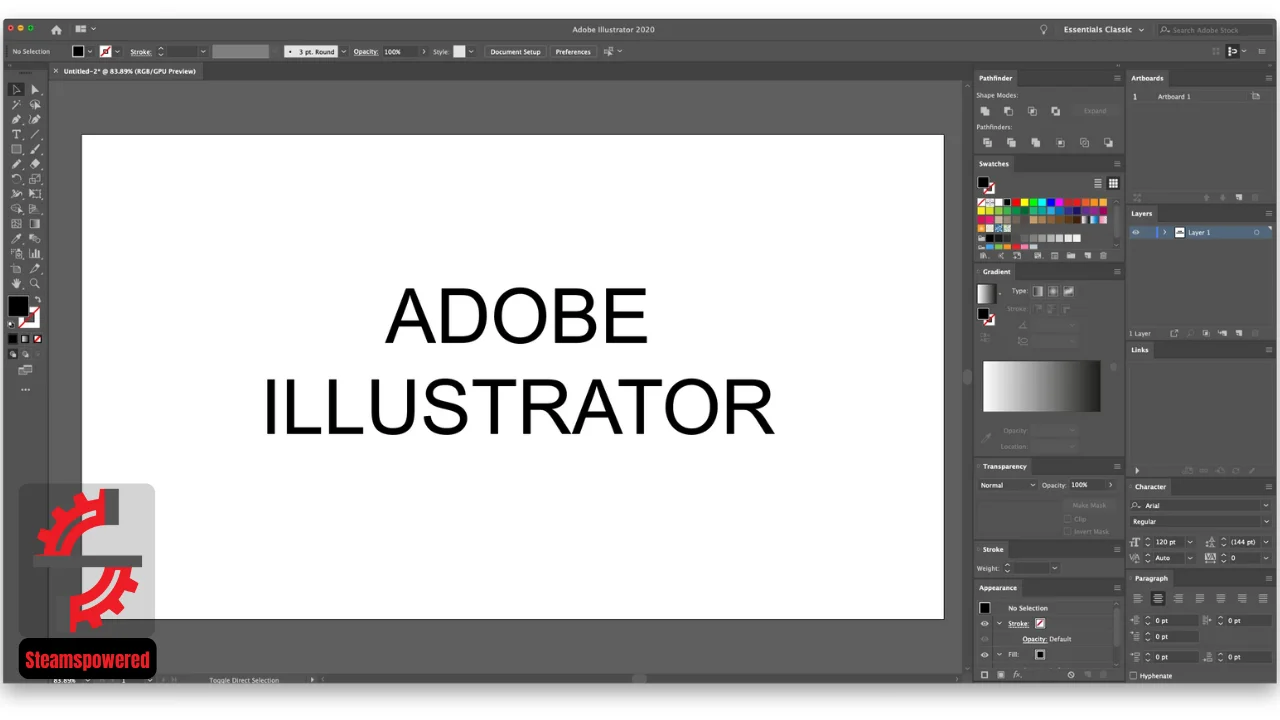This screenshot has width=1280, height=720.
Task: Toggle visibility of Layer 1
Action: pos(1135,232)
